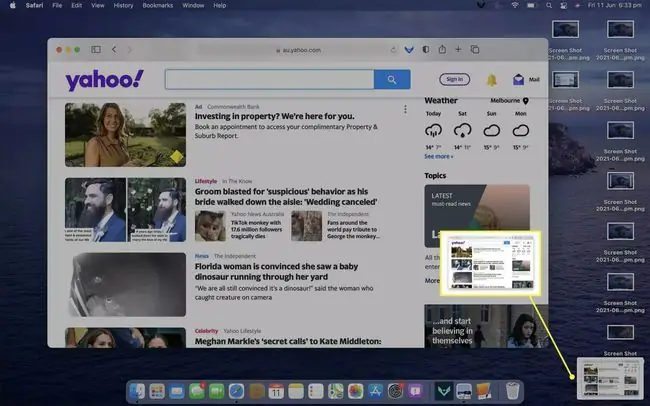This screenshot has height=406, width=650.
Task: Open Launchpad from the Dock
Action: 157,391
